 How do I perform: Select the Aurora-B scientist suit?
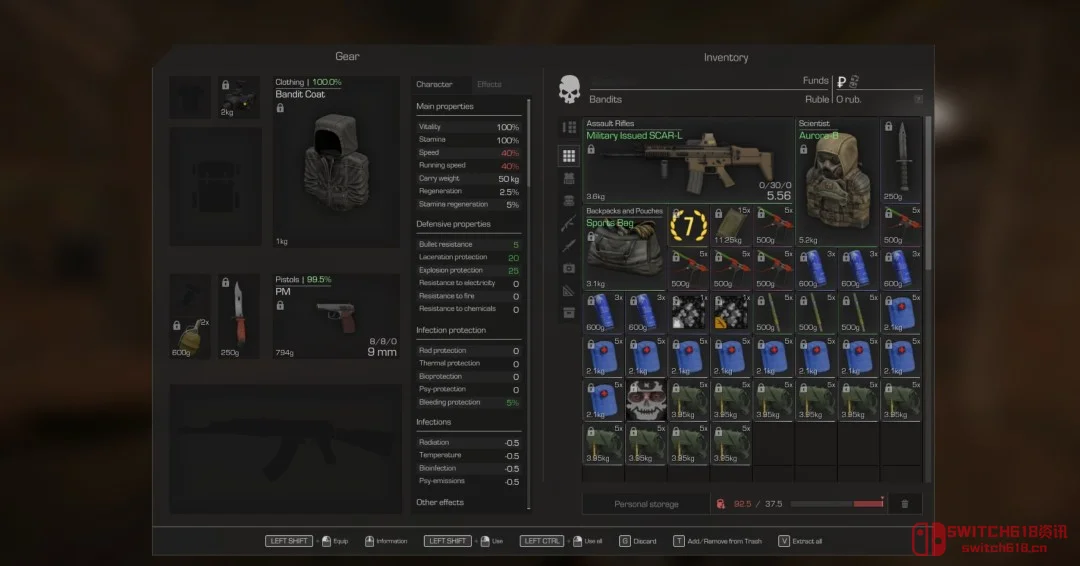(x=836, y=160)
